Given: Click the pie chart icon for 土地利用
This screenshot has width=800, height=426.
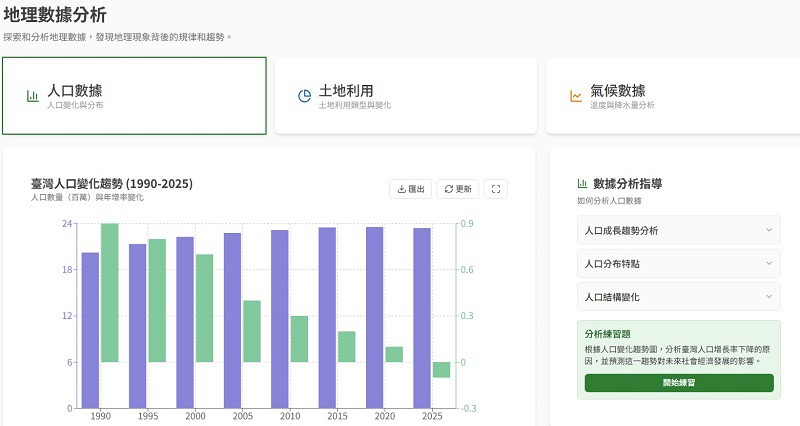Looking at the screenshot, I should [x=304, y=96].
